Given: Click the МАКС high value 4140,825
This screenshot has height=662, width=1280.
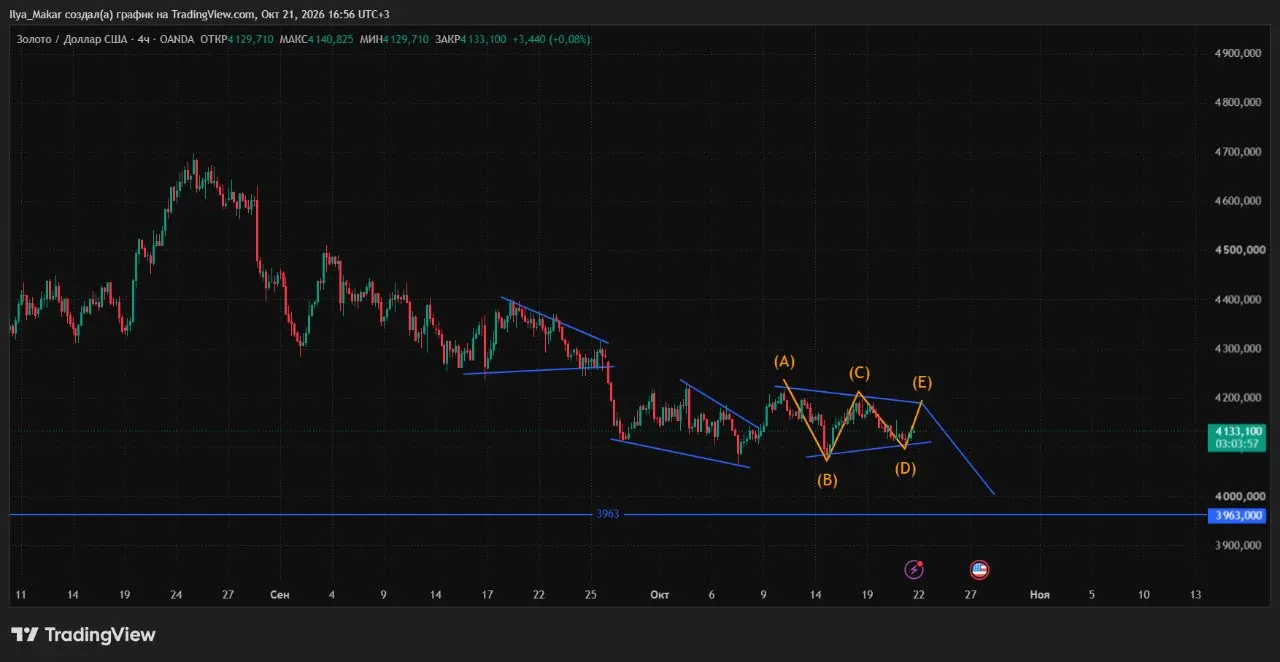Looking at the screenshot, I should [x=333, y=39].
